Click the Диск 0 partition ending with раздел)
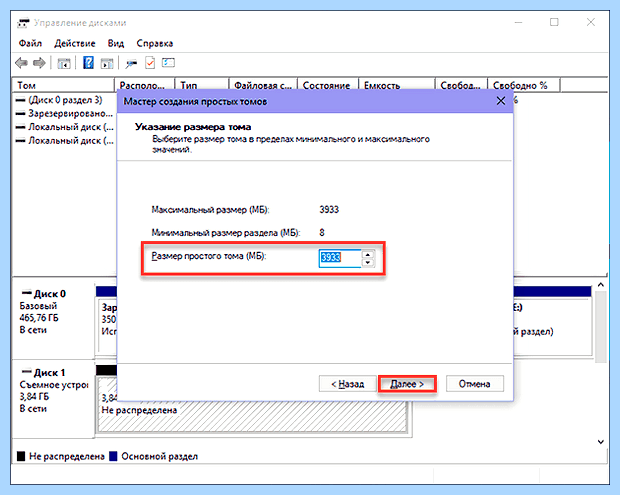The image size is (620, 495). (552, 326)
